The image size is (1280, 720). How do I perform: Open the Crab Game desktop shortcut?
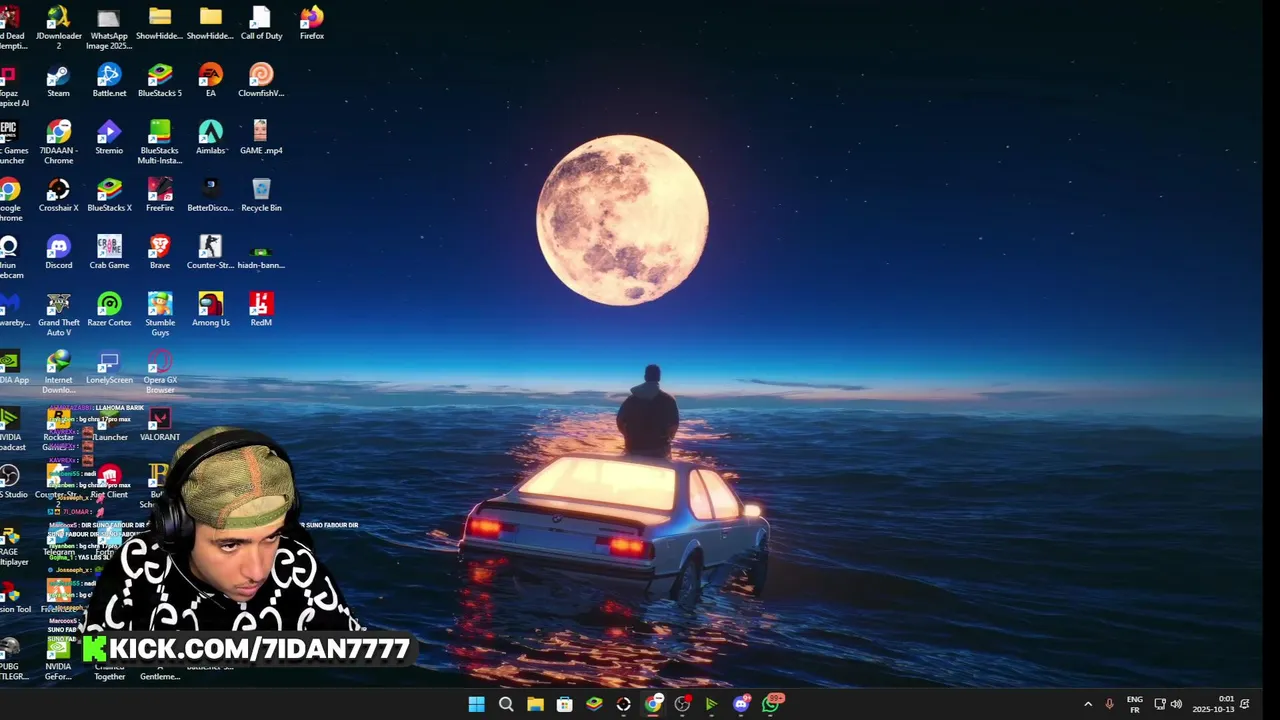(109, 252)
